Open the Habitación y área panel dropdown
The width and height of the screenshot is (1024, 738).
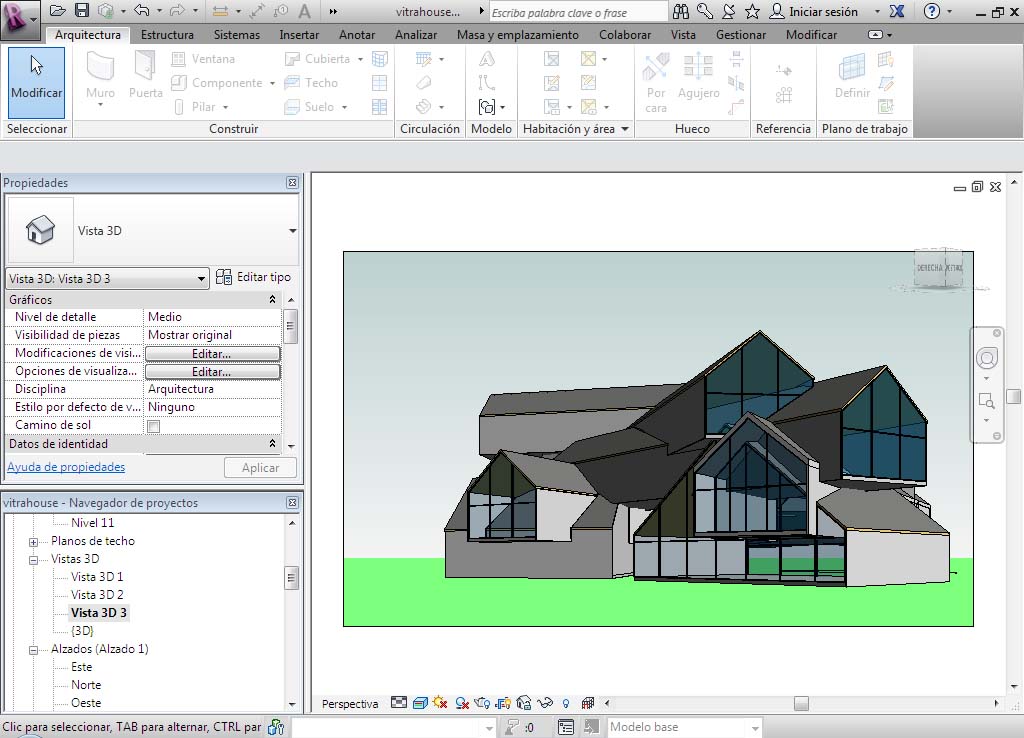tap(625, 129)
